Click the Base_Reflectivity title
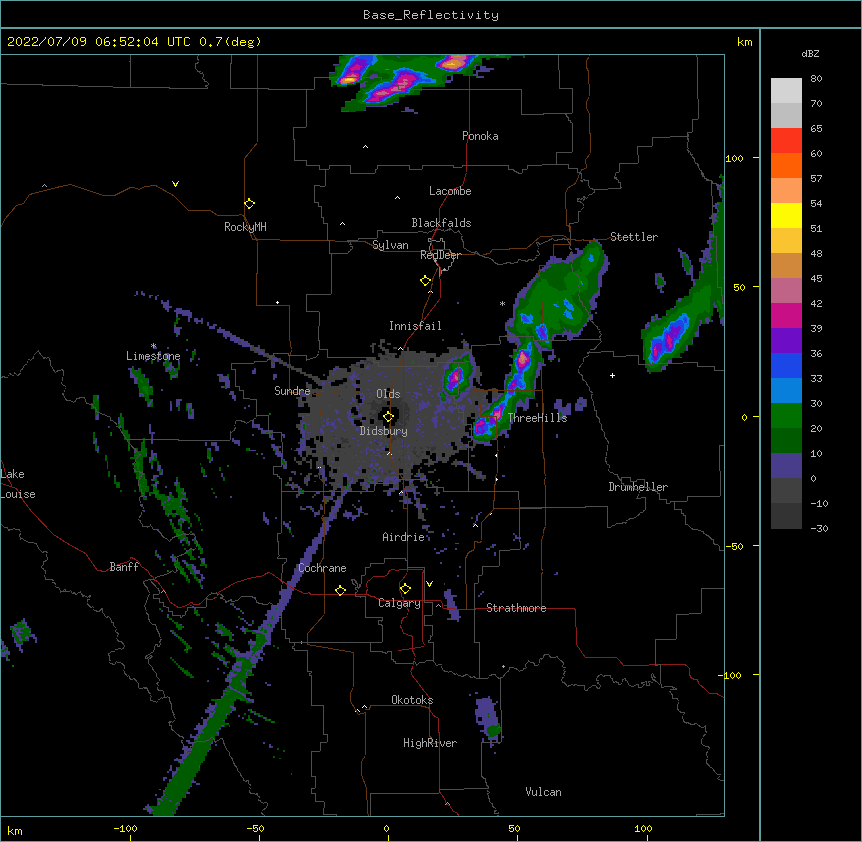Image resolution: width=862 pixels, height=842 pixels. pyautogui.click(x=431, y=15)
